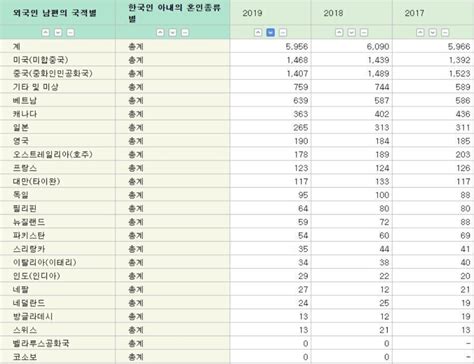Click the 2019 total value 5,956
Viewport: 474px width, 364px height.
[x=297, y=46]
